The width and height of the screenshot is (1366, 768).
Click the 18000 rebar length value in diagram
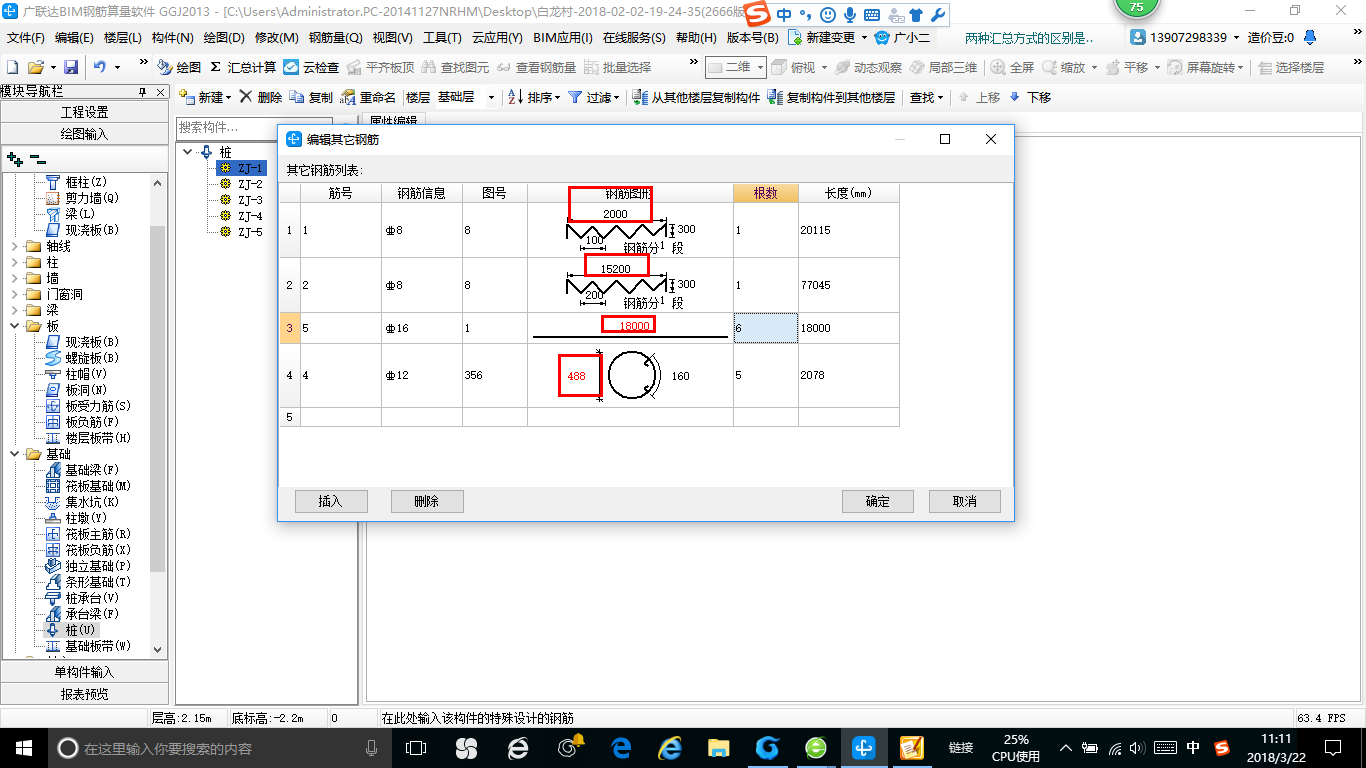coord(634,326)
